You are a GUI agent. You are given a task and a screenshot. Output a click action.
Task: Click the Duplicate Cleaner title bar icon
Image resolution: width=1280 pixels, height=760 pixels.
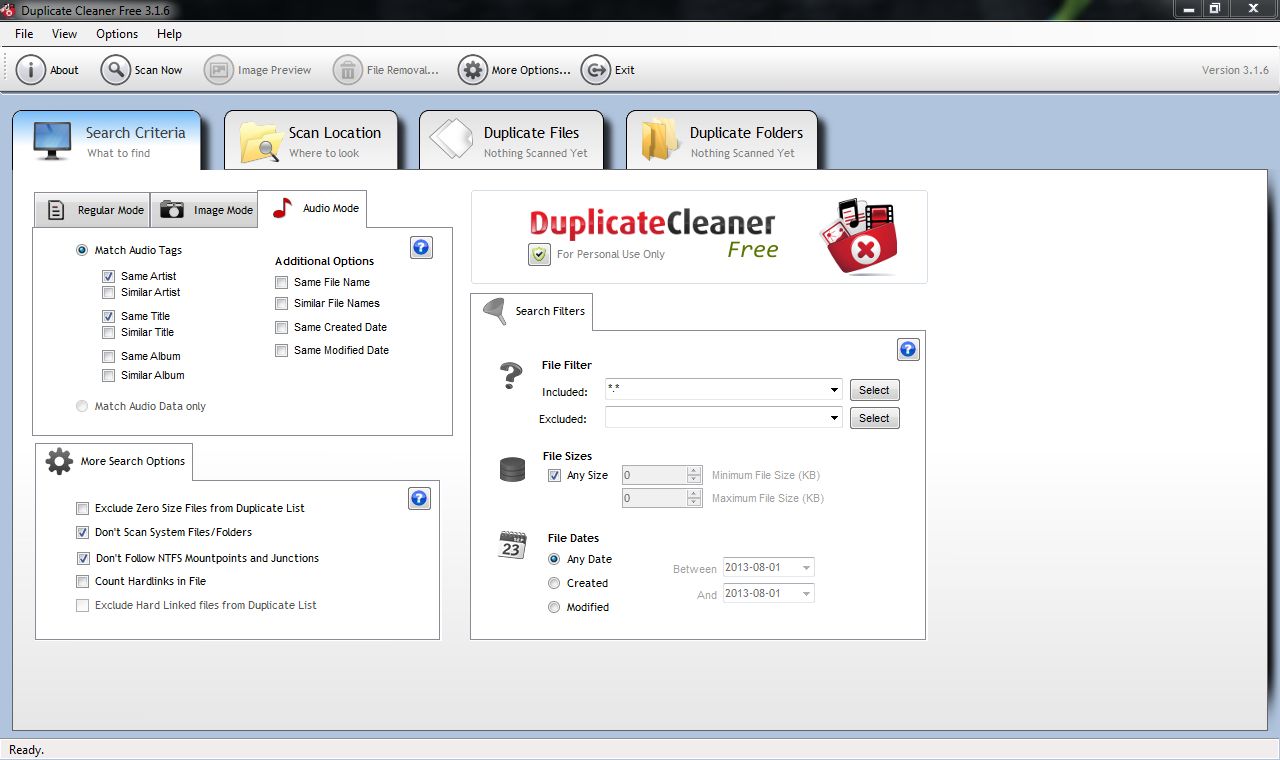(8, 10)
